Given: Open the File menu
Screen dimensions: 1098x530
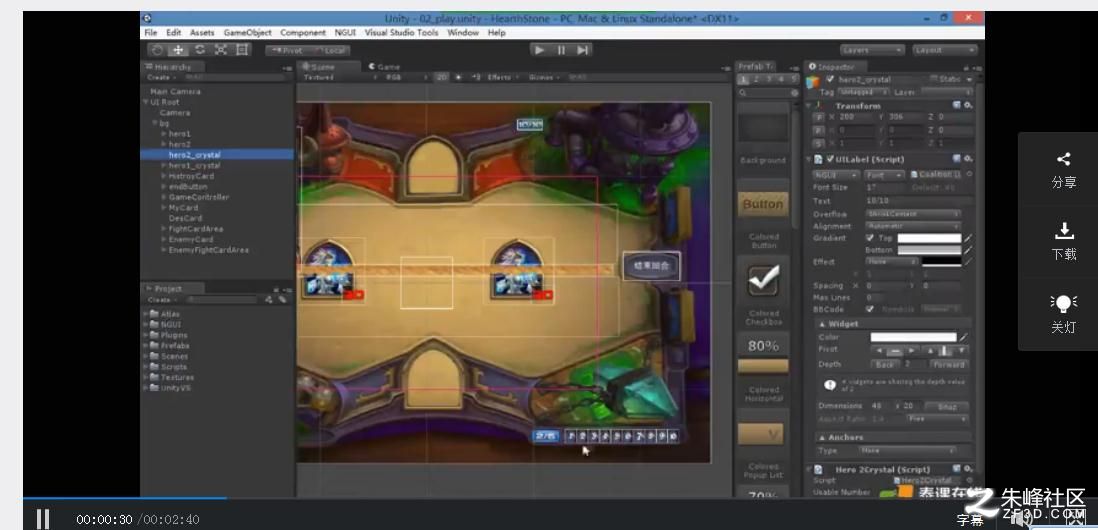Looking at the screenshot, I should tap(151, 32).
